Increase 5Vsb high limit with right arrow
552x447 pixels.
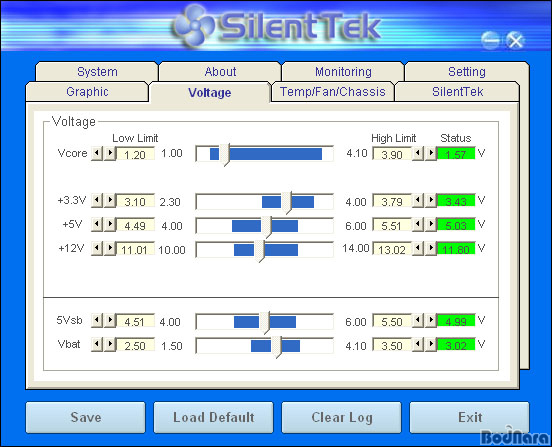pos(431,321)
